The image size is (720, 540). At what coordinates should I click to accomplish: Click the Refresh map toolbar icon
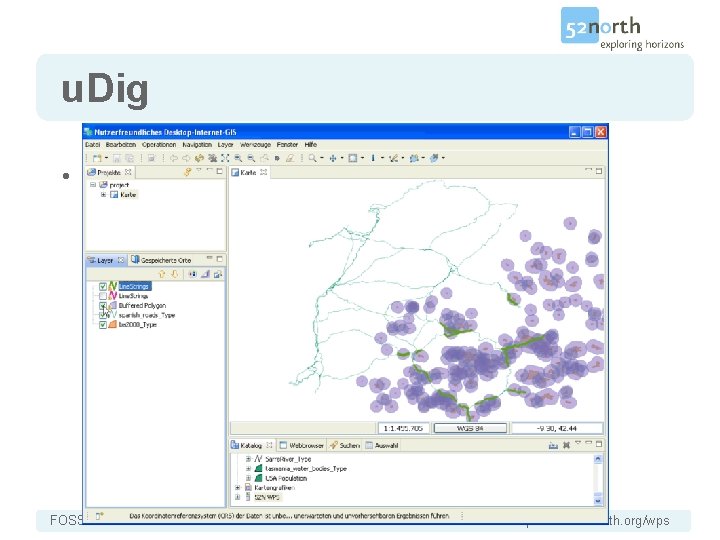[x=199, y=158]
